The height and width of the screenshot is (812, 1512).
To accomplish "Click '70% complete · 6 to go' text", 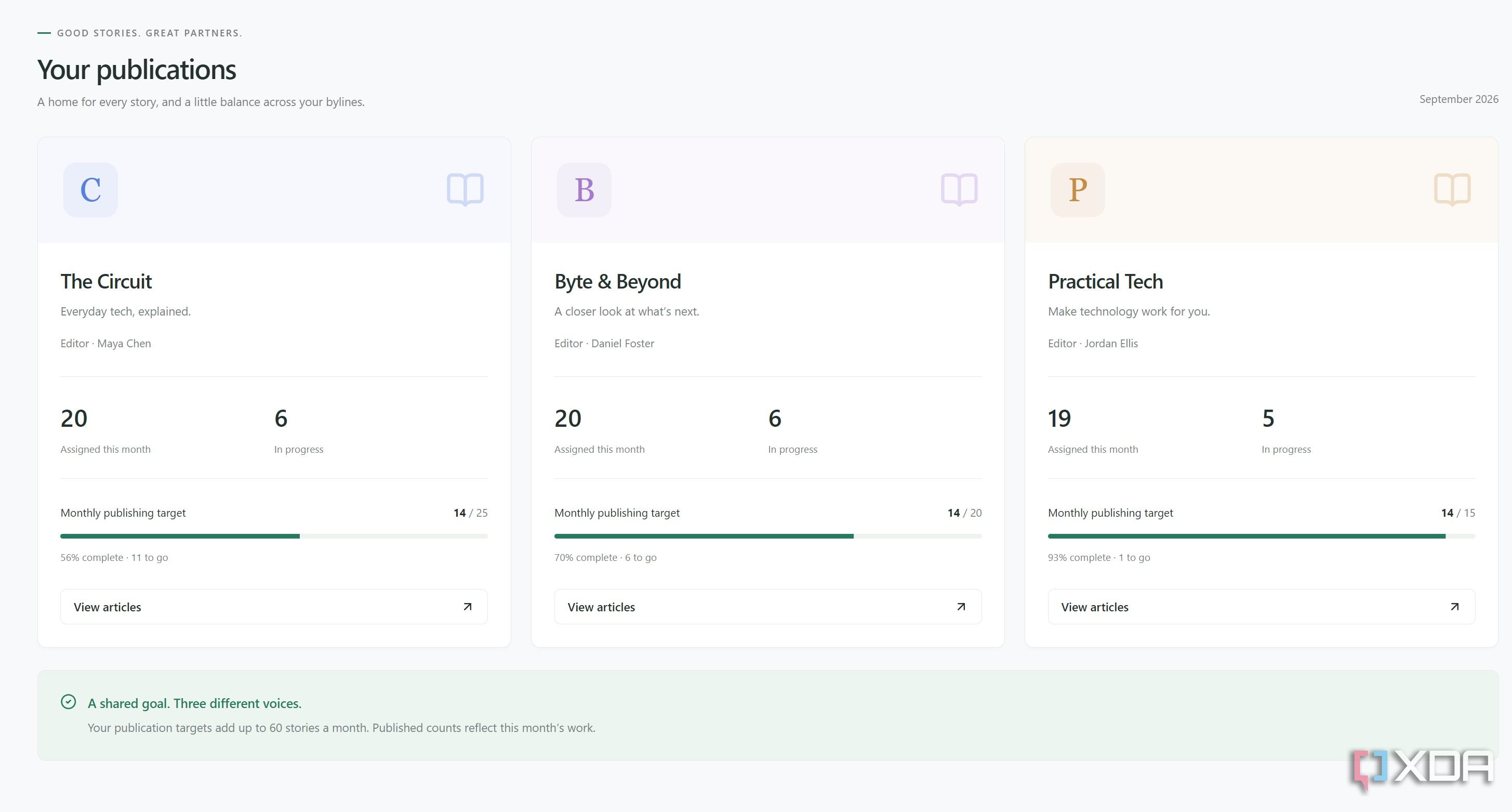I will click(x=605, y=557).
